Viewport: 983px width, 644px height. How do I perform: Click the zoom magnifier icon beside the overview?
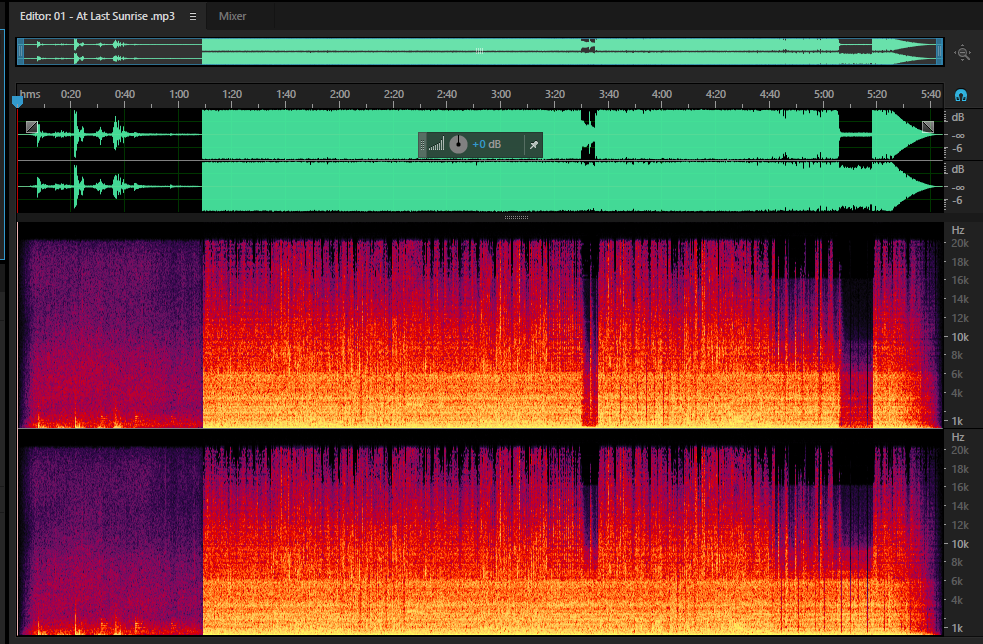[x=962, y=53]
